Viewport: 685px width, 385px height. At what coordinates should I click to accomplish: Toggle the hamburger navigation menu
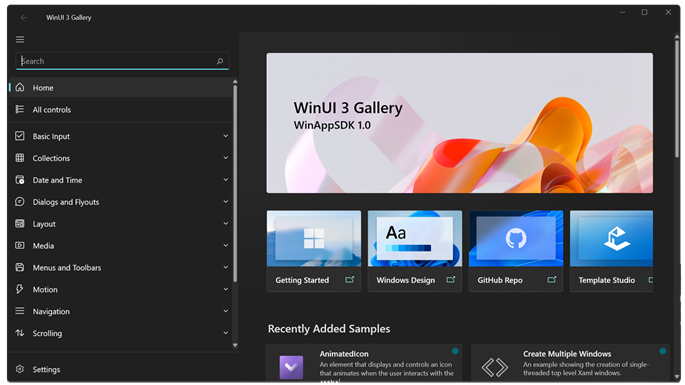20,40
